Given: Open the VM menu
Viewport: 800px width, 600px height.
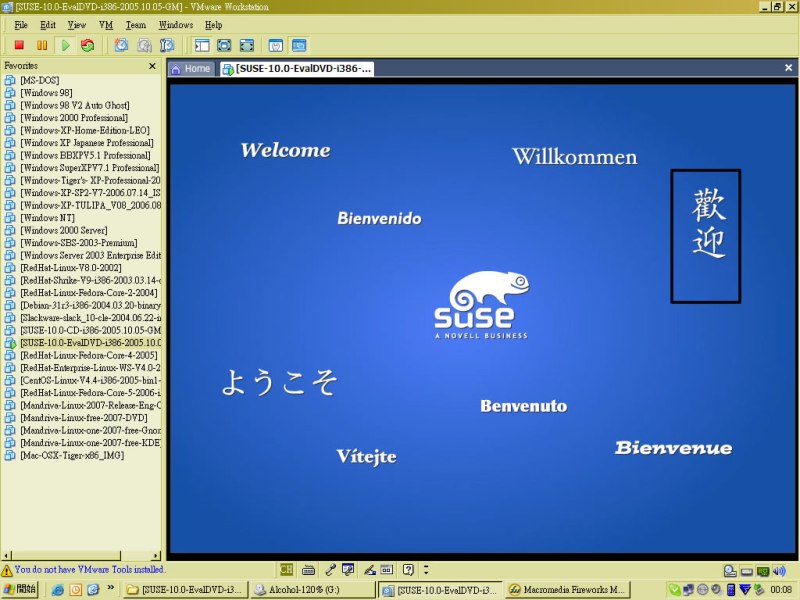Looking at the screenshot, I should 106,25.
